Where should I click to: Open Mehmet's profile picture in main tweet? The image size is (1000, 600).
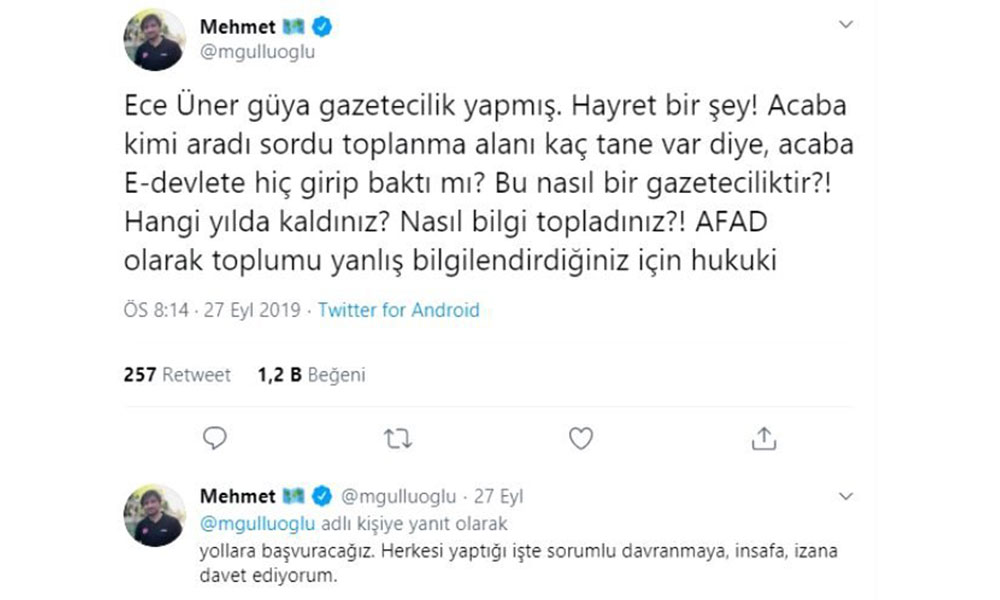click(154, 40)
